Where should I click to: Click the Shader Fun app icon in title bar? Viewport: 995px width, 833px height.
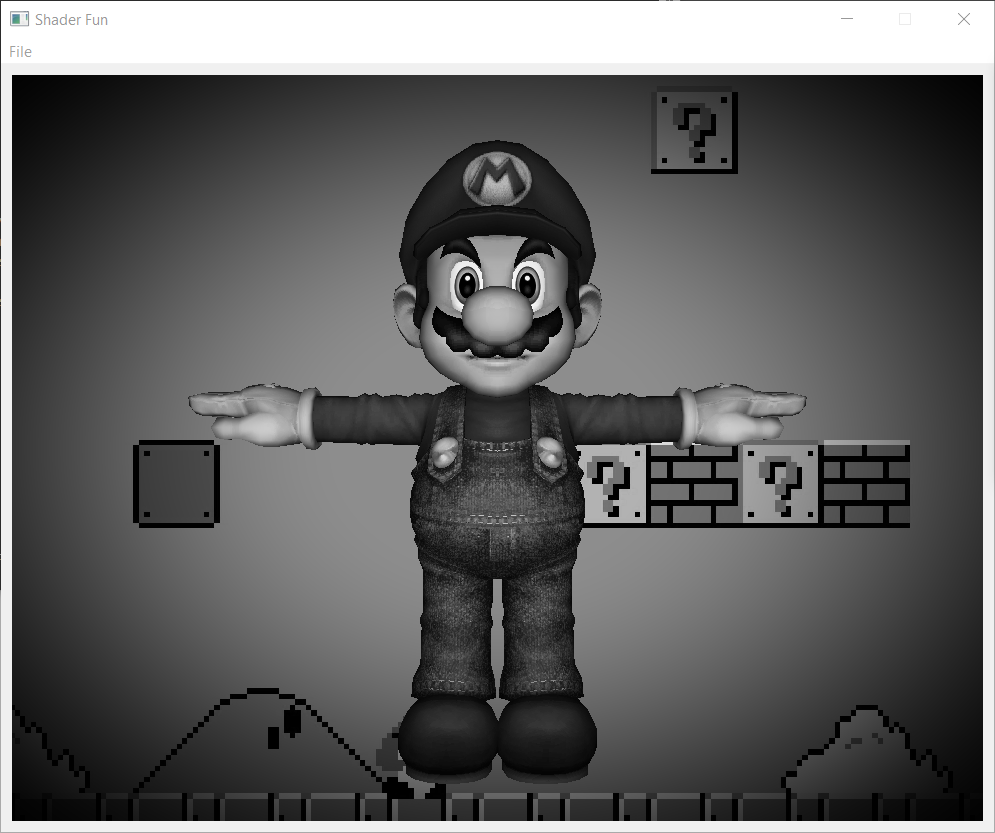pyautogui.click(x=19, y=19)
